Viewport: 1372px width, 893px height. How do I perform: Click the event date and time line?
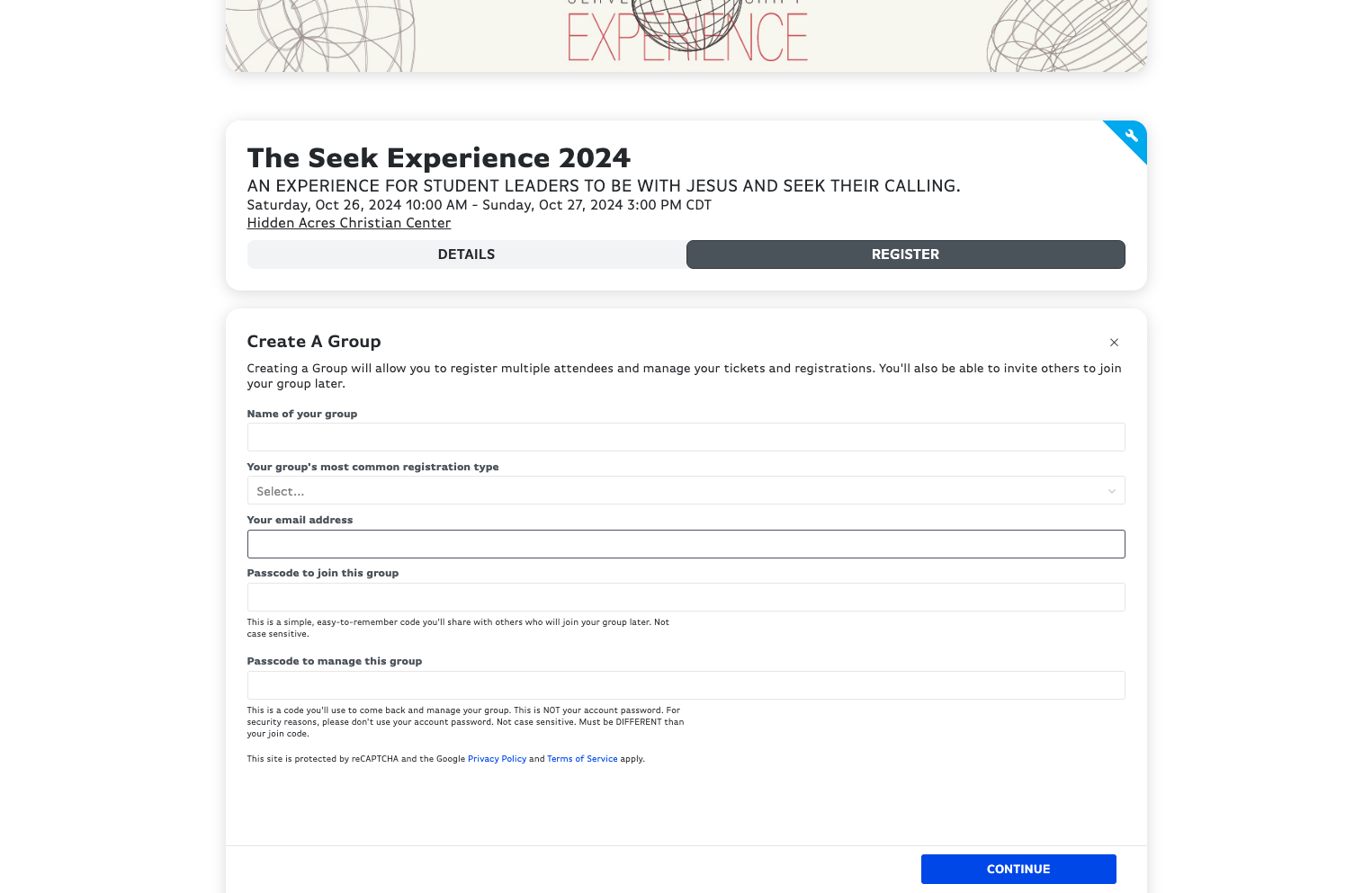click(x=480, y=205)
